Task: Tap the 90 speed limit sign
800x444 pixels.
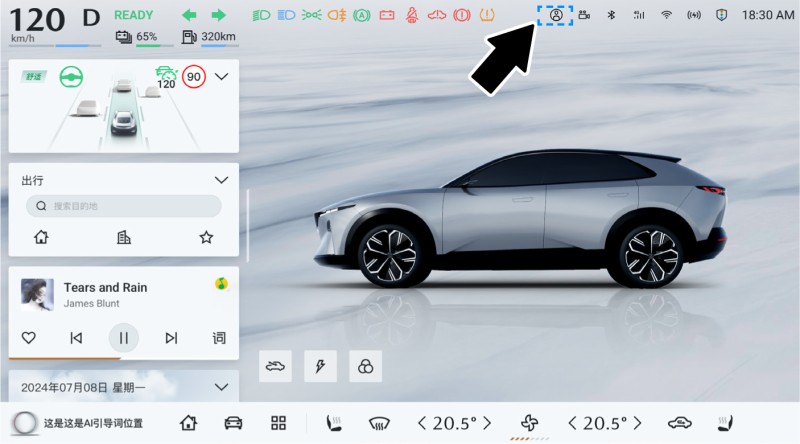Action: point(194,77)
